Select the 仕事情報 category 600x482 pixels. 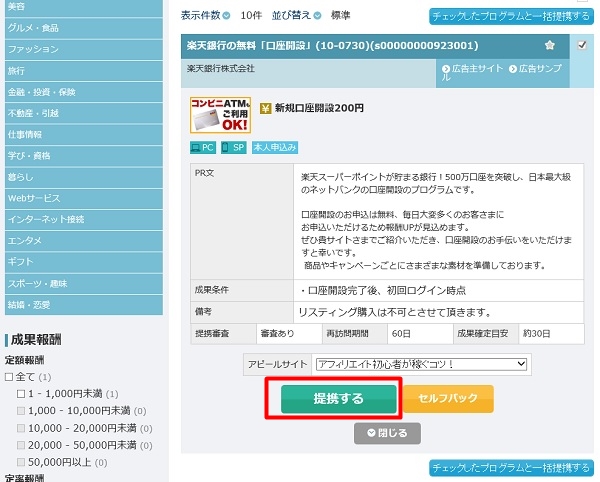(x=84, y=134)
